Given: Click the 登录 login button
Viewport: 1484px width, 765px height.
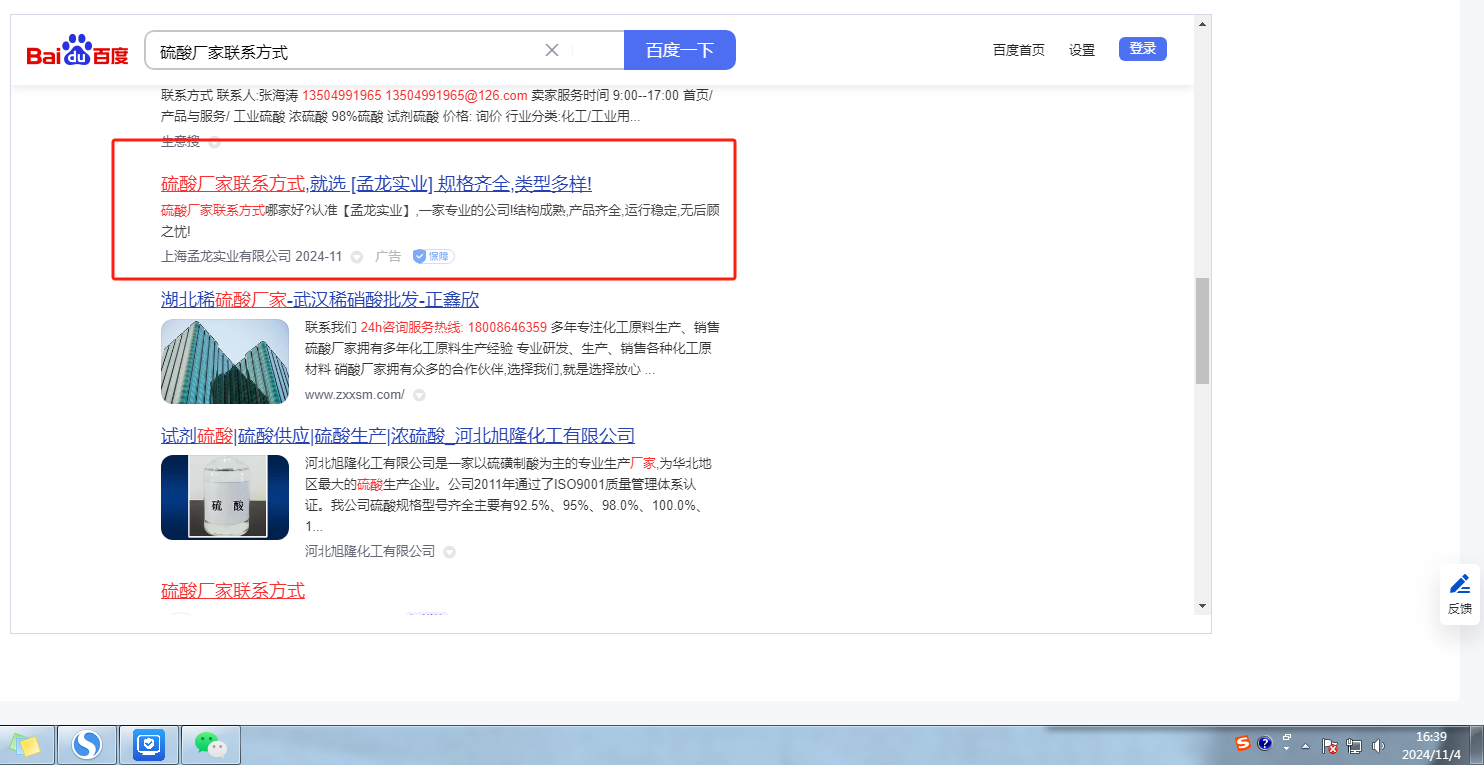Looking at the screenshot, I should pyautogui.click(x=1142, y=49).
